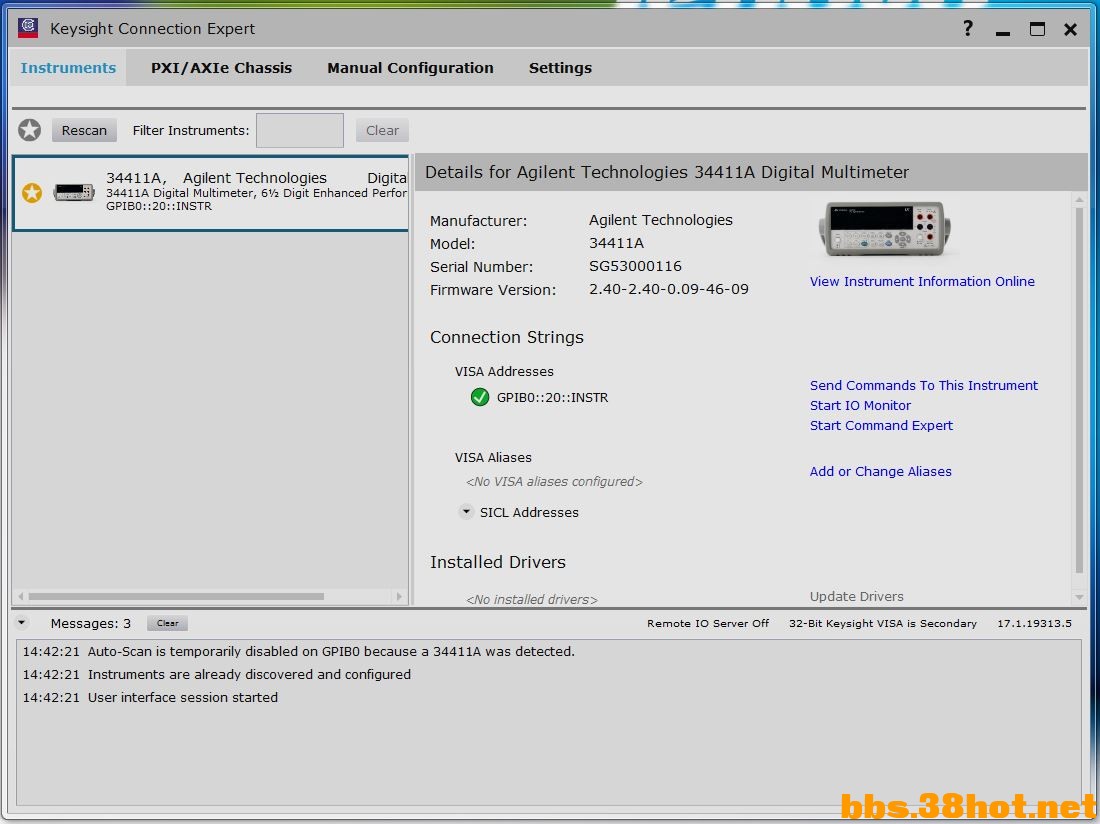The height and width of the screenshot is (824, 1100).
Task: Collapse the Messages panel with arrow
Action: pyautogui.click(x=22, y=622)
